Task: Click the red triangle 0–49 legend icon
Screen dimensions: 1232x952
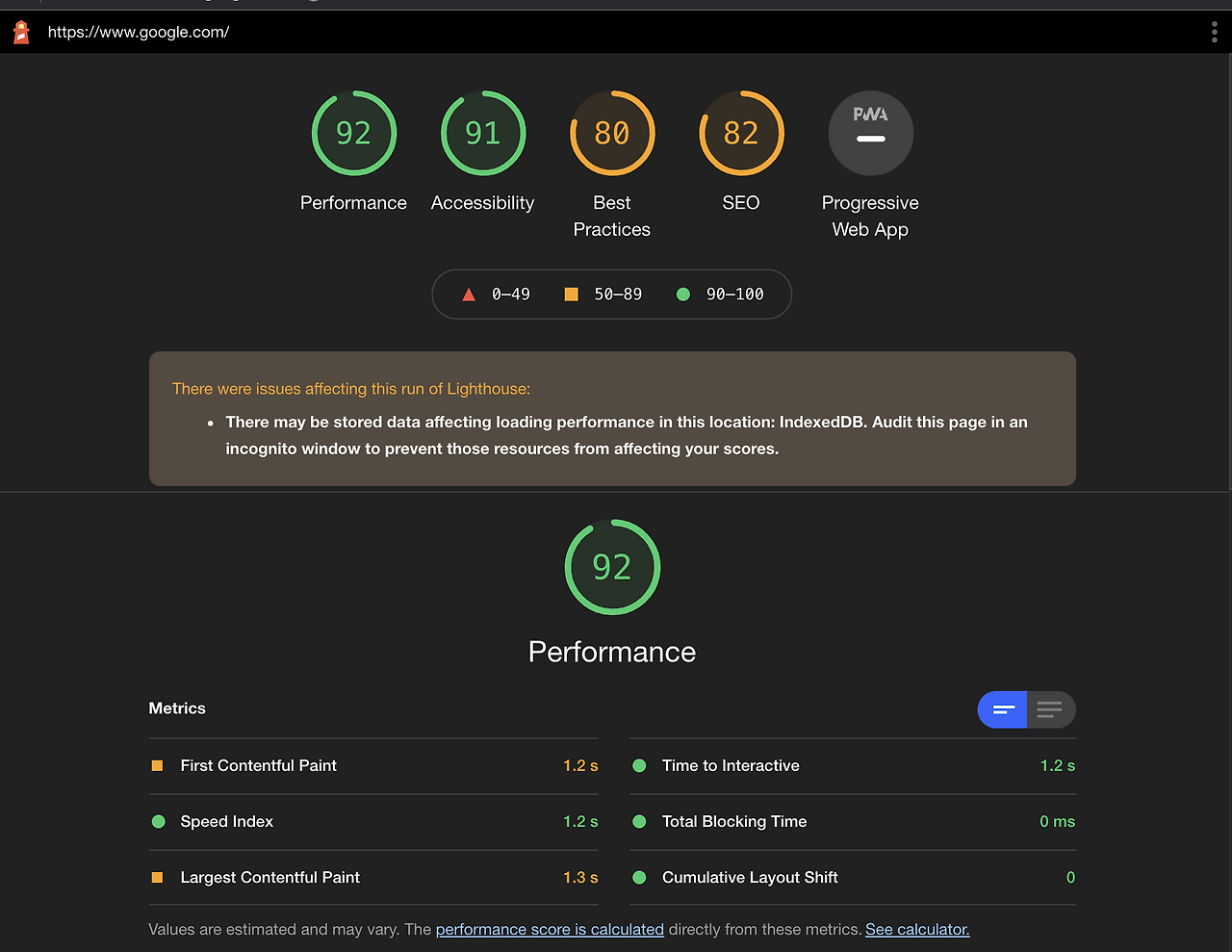Action: click(x=469, y=295)
